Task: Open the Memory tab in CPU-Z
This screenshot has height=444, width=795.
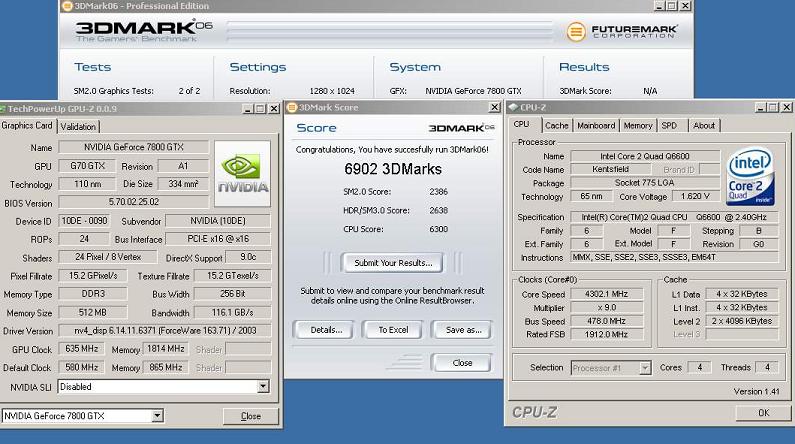Action: pyautogui.click(x=638, y=125)
